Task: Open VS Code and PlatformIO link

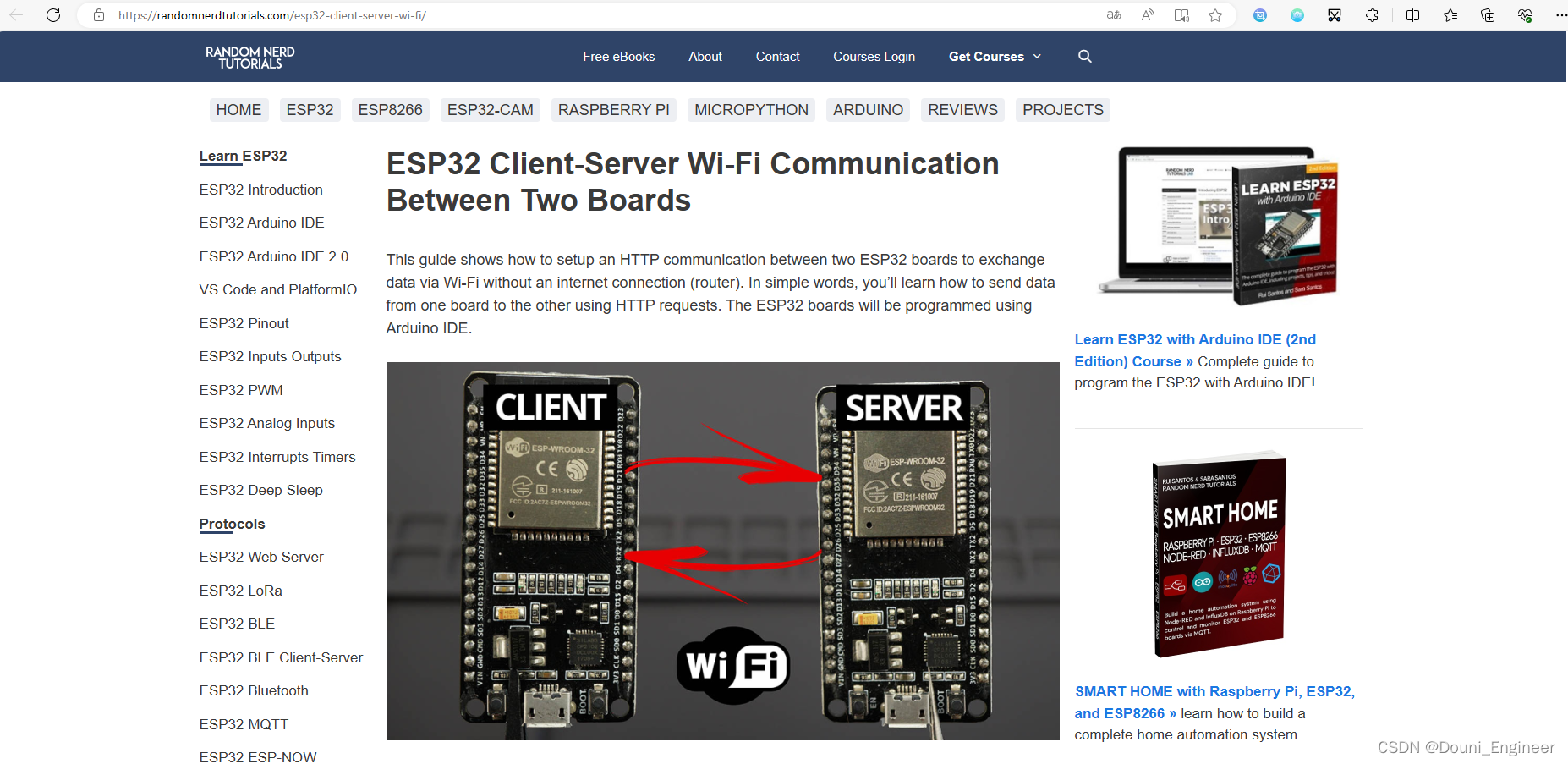Action: pyautogui.click(x=278, y=289)
